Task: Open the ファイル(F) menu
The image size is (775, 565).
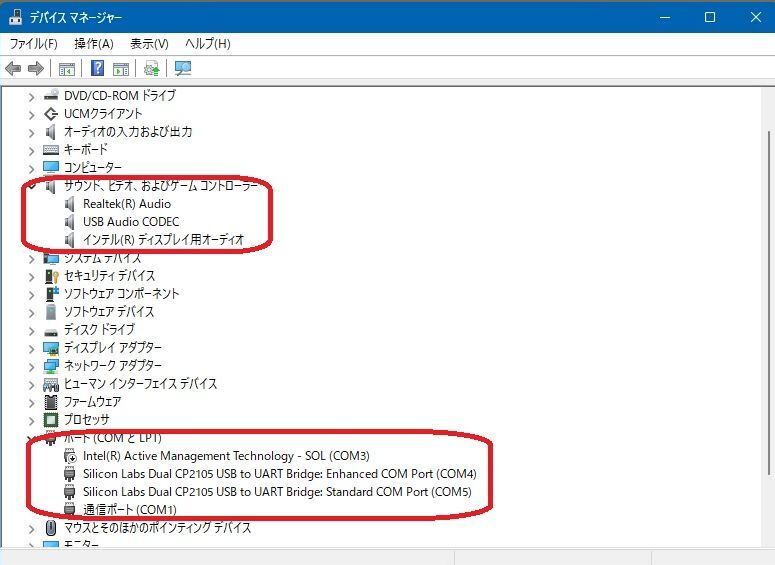Action: 33,44
